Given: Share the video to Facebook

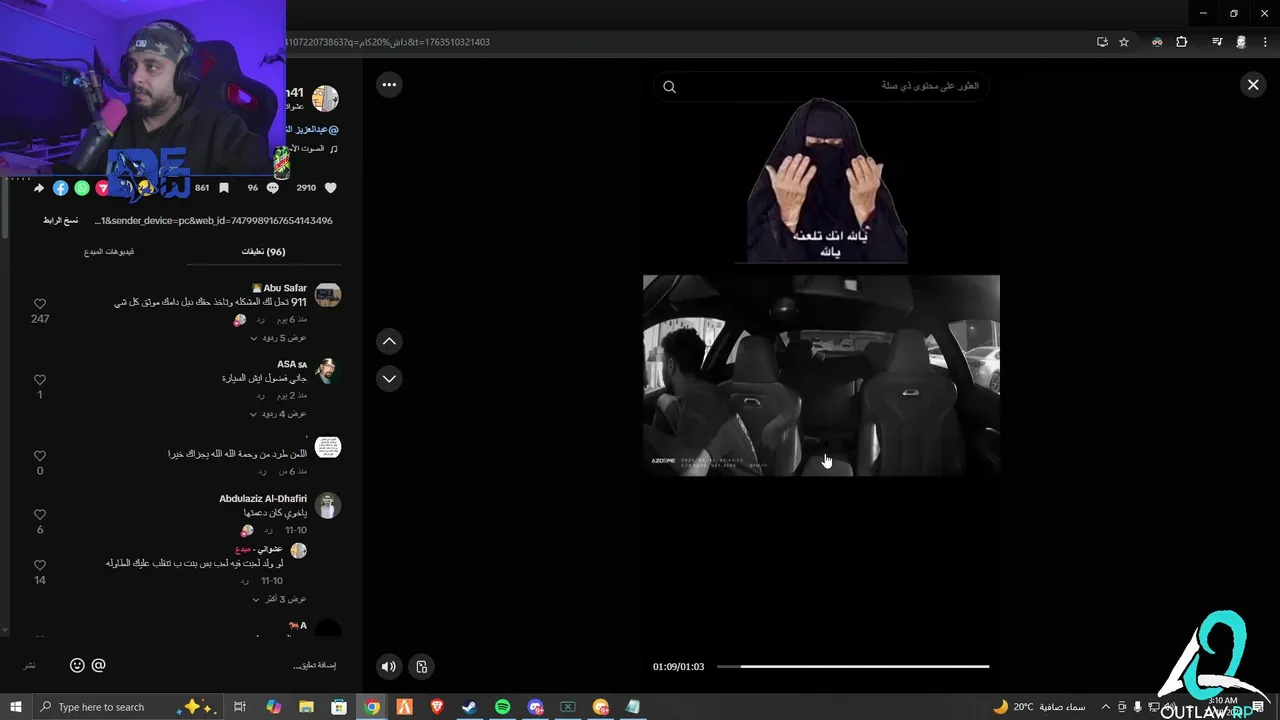Looking at the screenshot, I should pyautogui.click(x=60, y=187).
